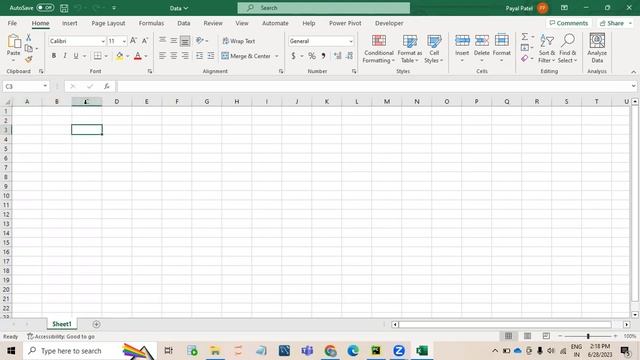This screenshot has width=640, height=360.
Task: Open Format as Table gallery
Action: (x=409, y=49)
